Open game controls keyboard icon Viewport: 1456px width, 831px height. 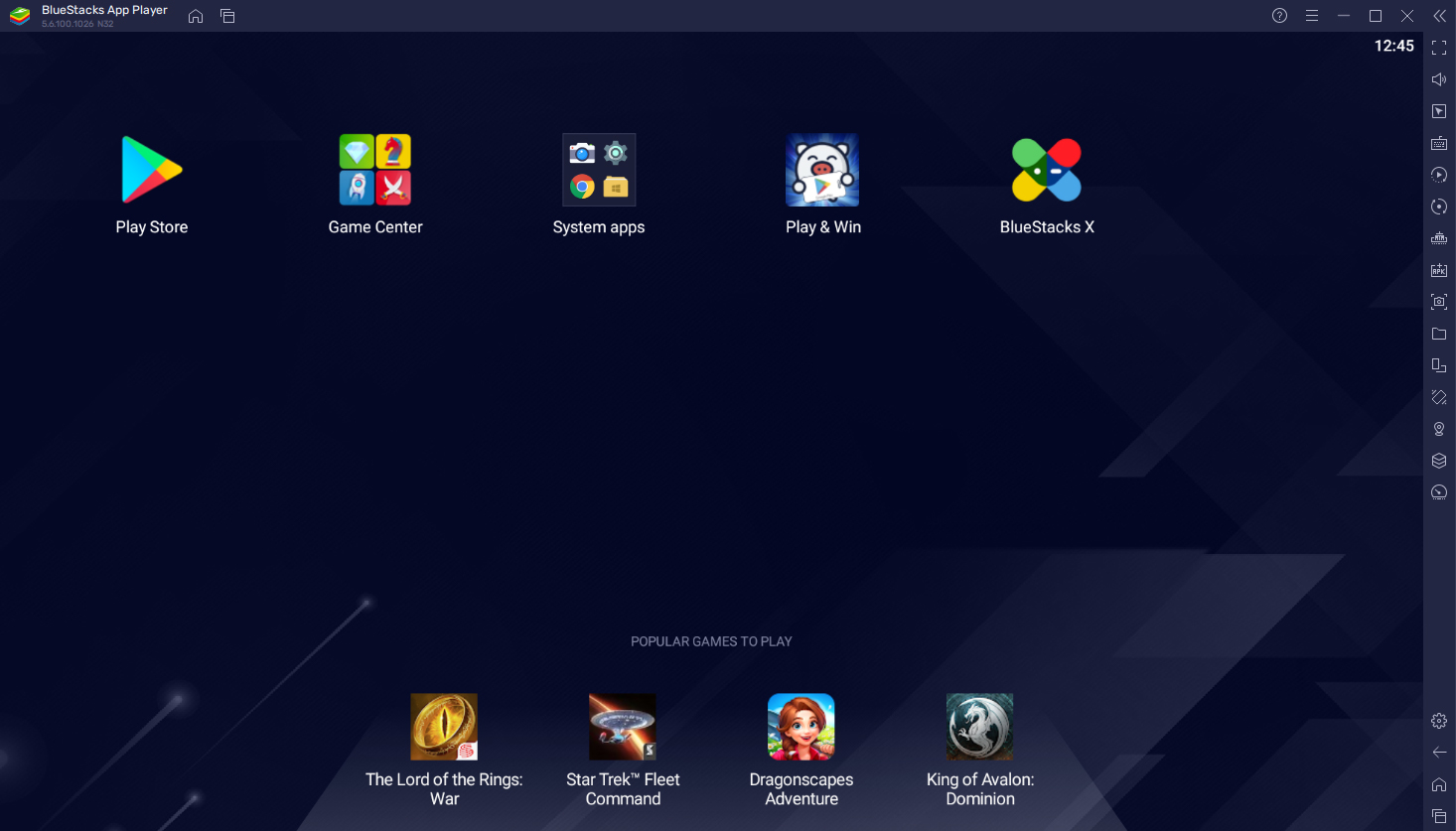coord(1439,143)
